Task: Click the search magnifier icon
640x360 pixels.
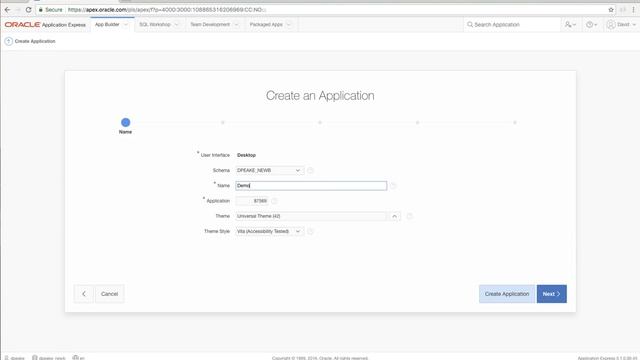Action: (470, 24)
